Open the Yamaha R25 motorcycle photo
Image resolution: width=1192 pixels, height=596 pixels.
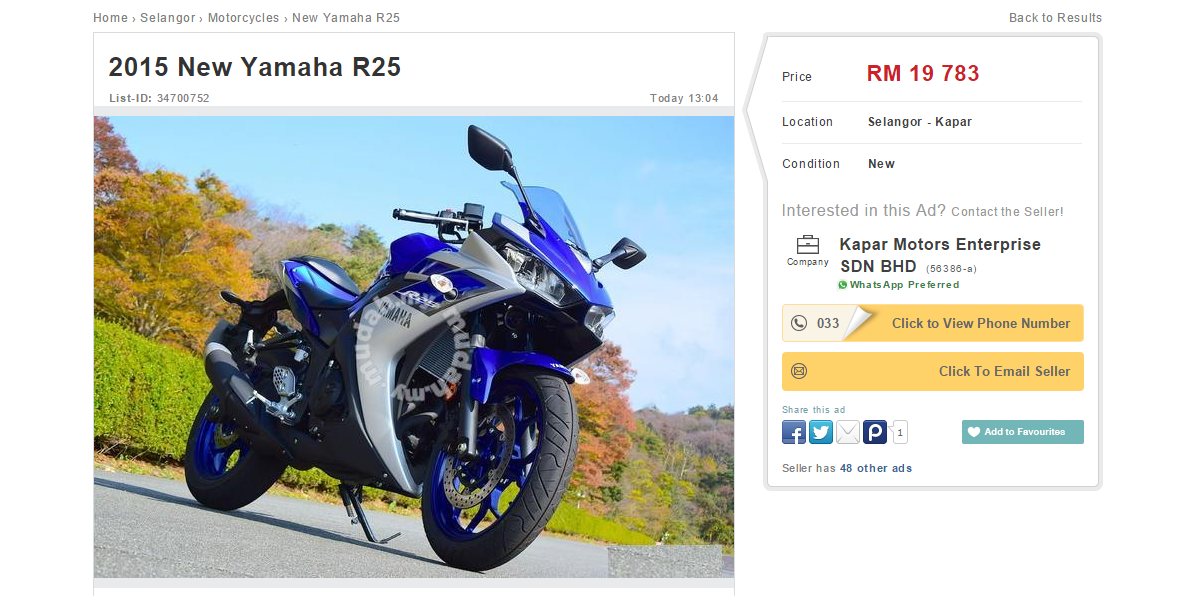[414, 347]
